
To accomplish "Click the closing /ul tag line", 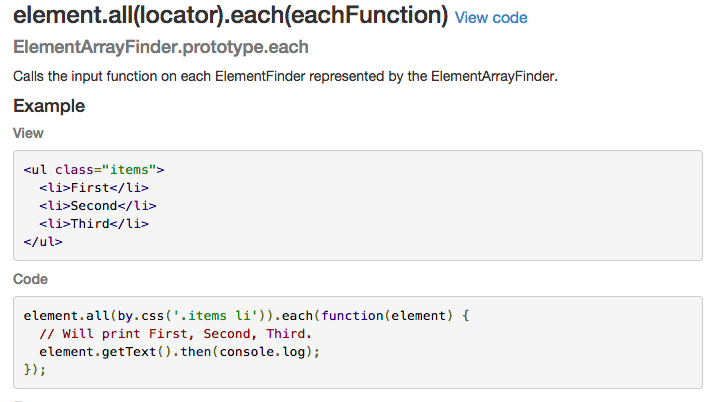I will click(x=43, y=242).
